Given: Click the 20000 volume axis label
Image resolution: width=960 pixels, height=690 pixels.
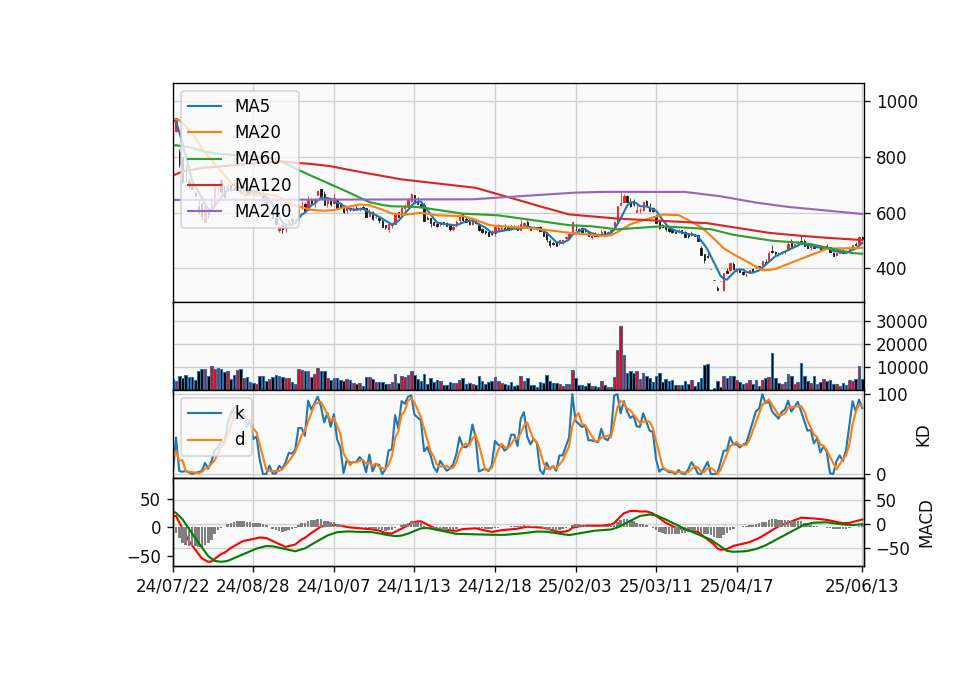Looking at the screenshot, I should pyautogui.click(x=902, y=345).
